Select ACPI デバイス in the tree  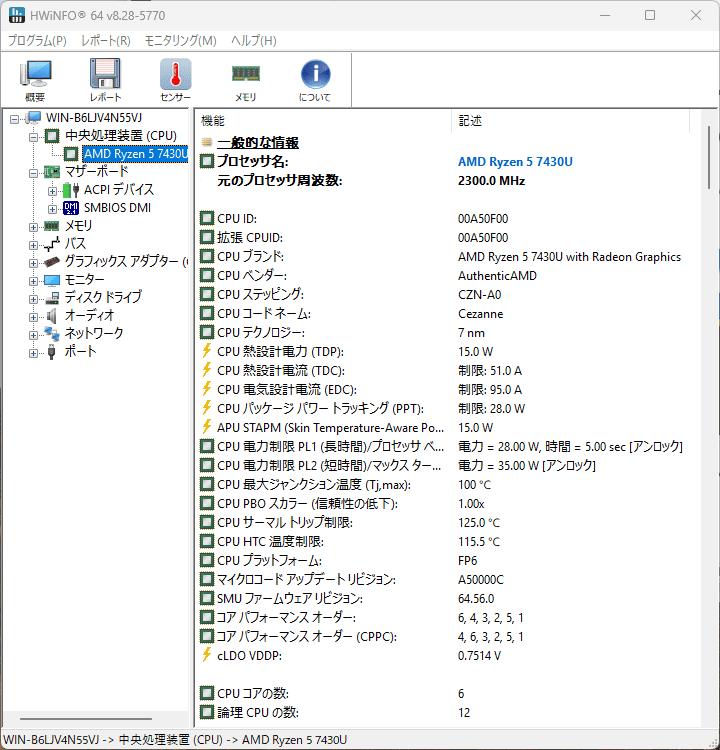tap(118, 190)
